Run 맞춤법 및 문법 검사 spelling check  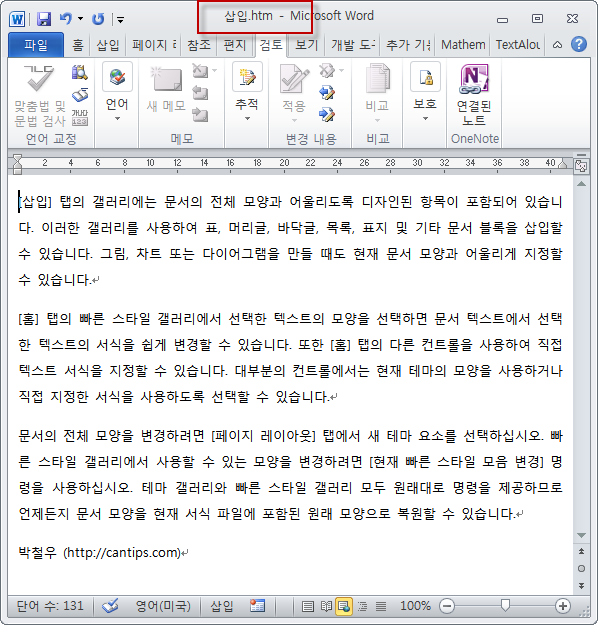point(40,96)
